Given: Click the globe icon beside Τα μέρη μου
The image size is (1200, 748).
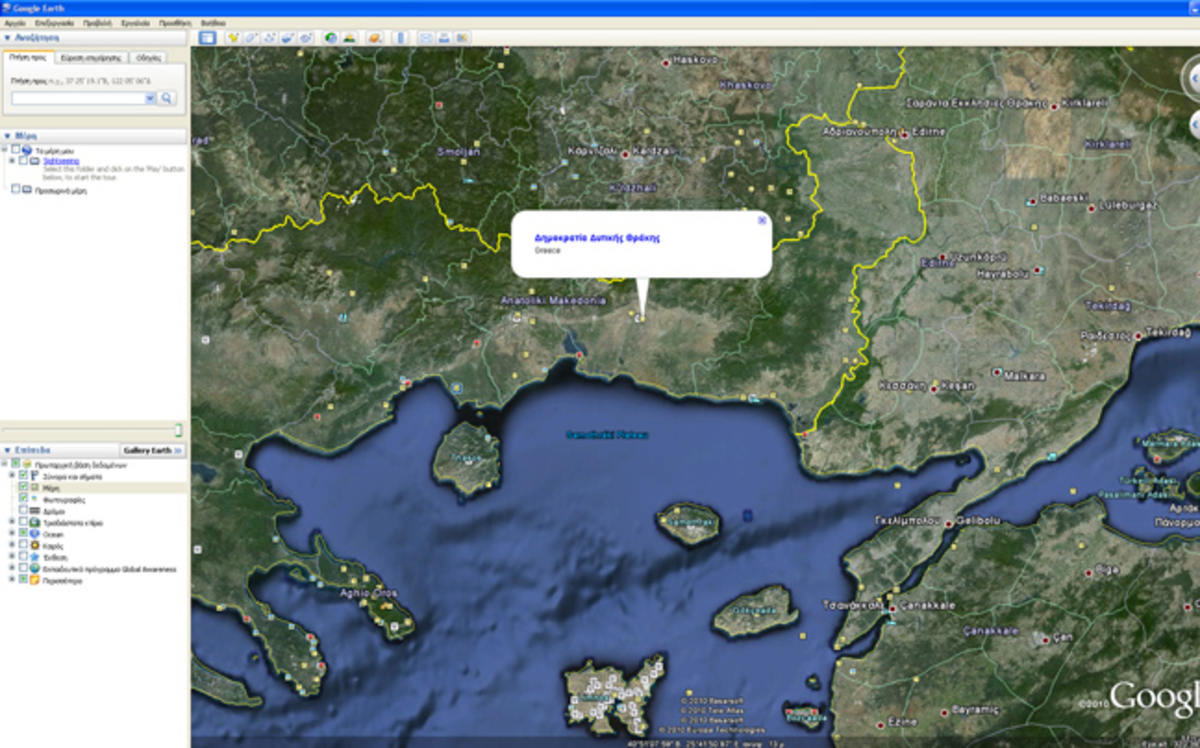Looking at the screenshot, I should pyautogui.click(x=26, y=150).
